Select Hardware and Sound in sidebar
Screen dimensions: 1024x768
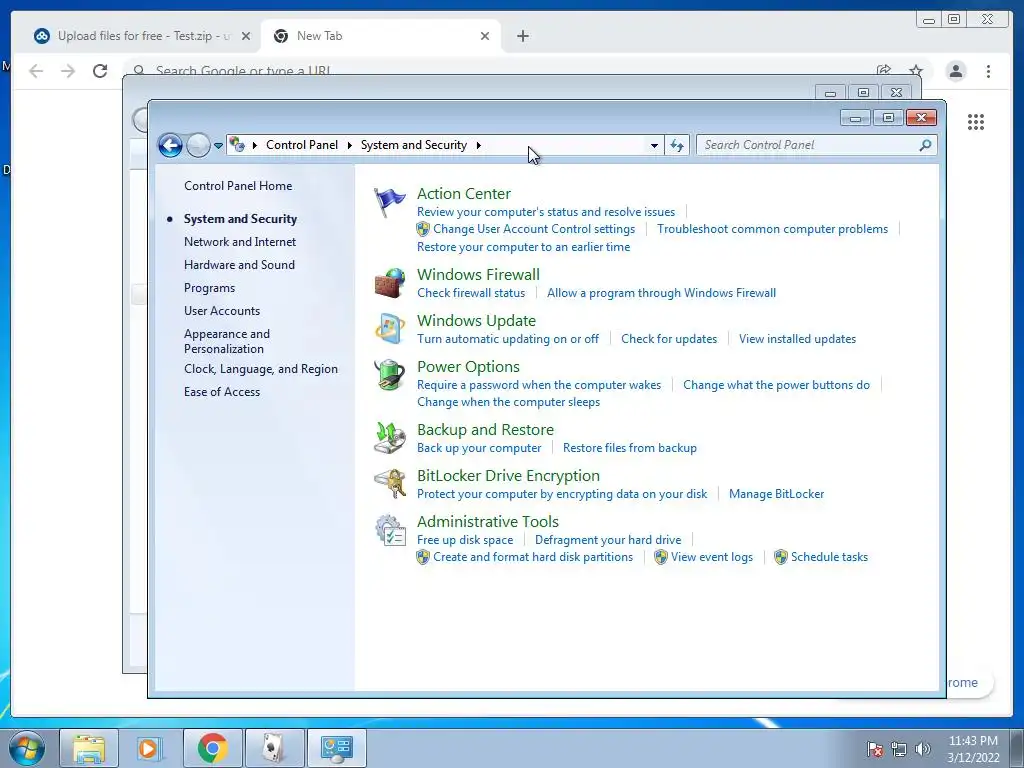coord(239,264)
